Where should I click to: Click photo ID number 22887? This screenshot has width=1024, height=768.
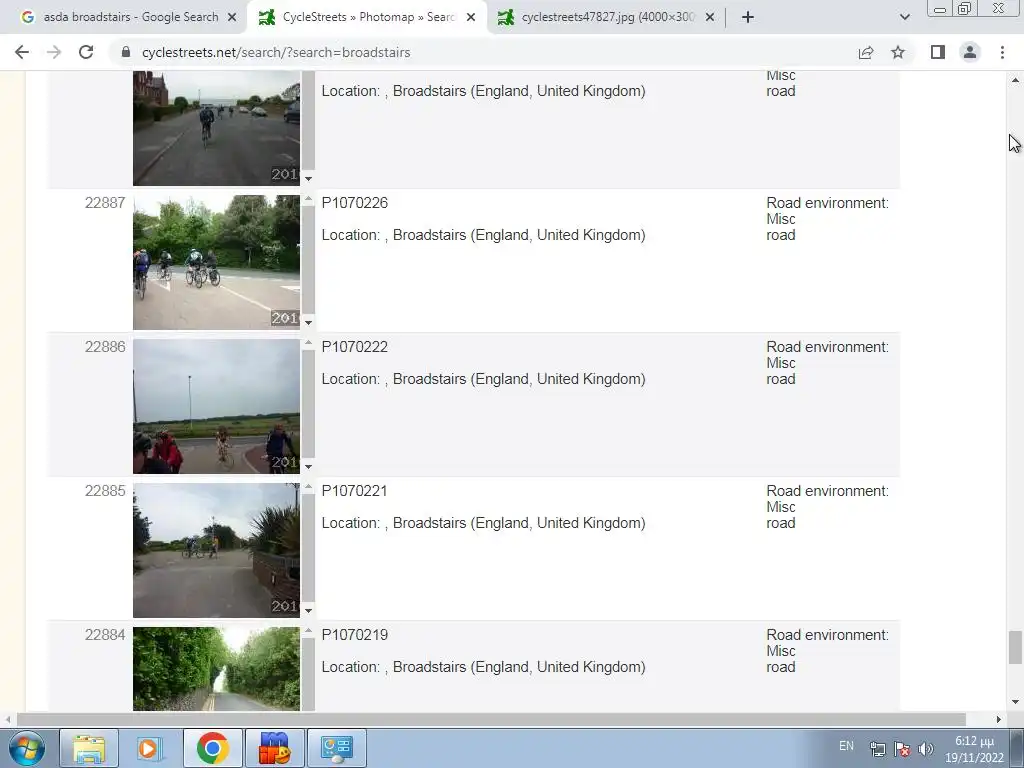coord(104,203)
